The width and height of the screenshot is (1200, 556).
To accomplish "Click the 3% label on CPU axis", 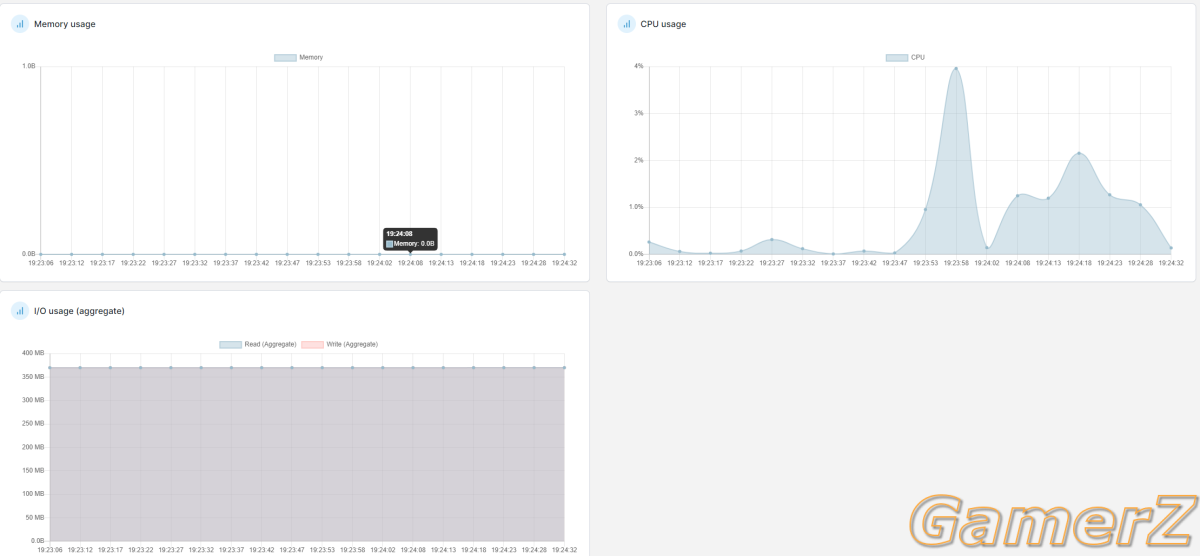I will (639, 113).
